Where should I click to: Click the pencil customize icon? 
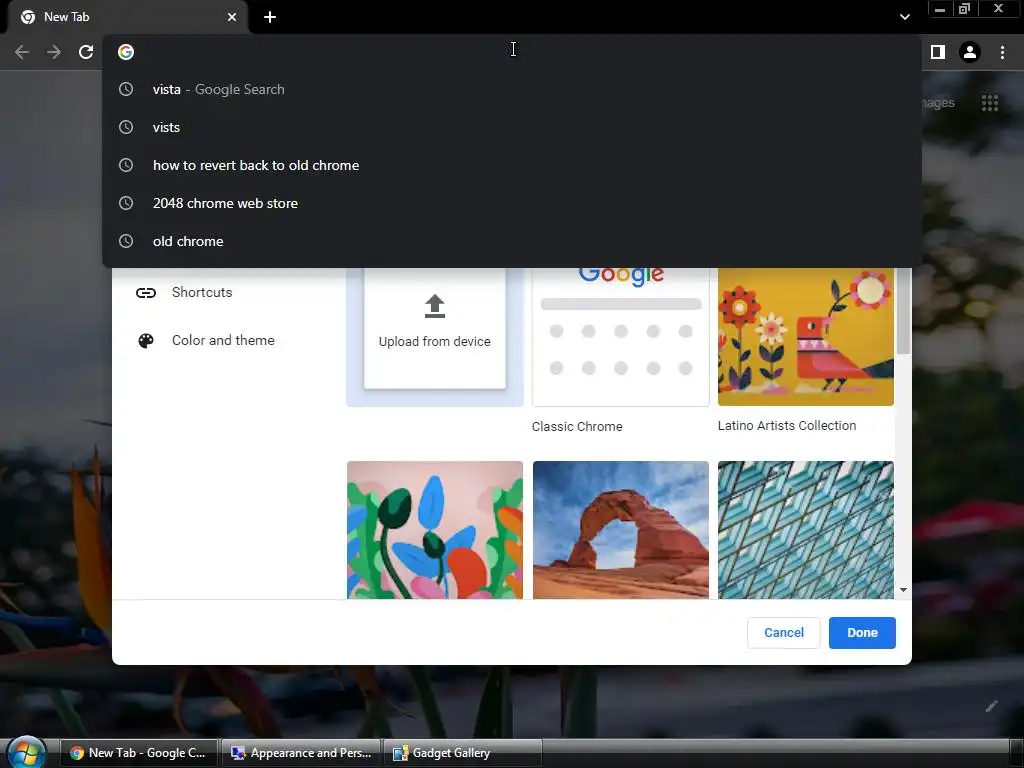991,706
